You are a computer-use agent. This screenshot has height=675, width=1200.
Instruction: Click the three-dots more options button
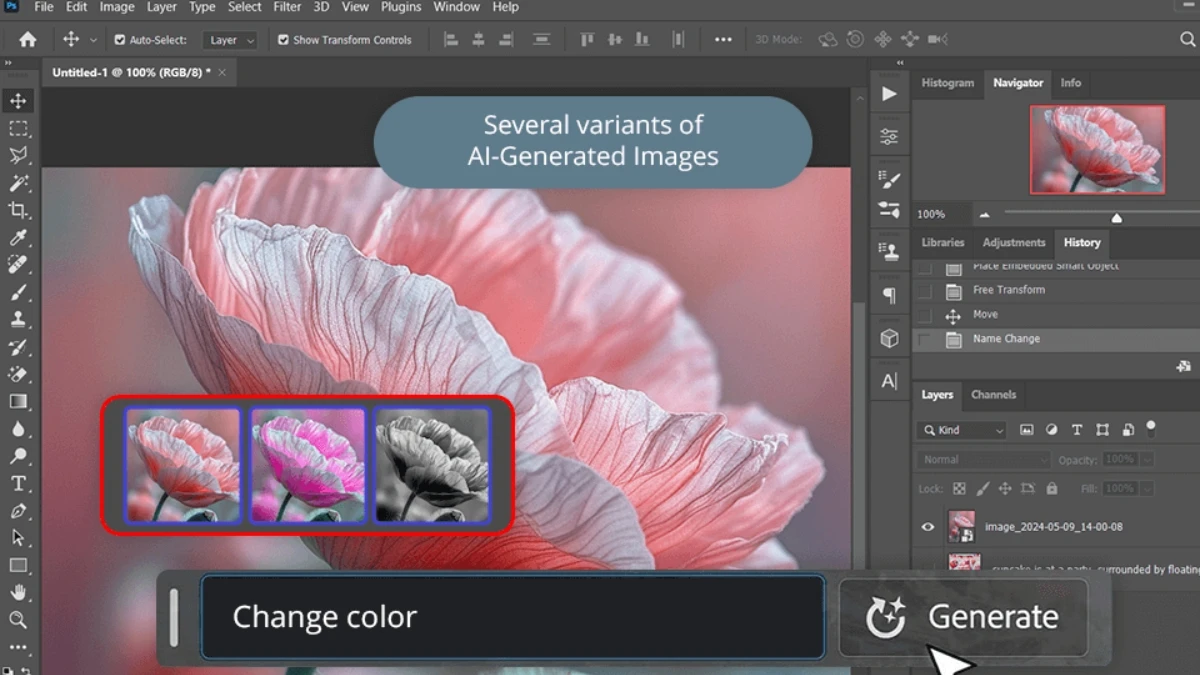723,40
